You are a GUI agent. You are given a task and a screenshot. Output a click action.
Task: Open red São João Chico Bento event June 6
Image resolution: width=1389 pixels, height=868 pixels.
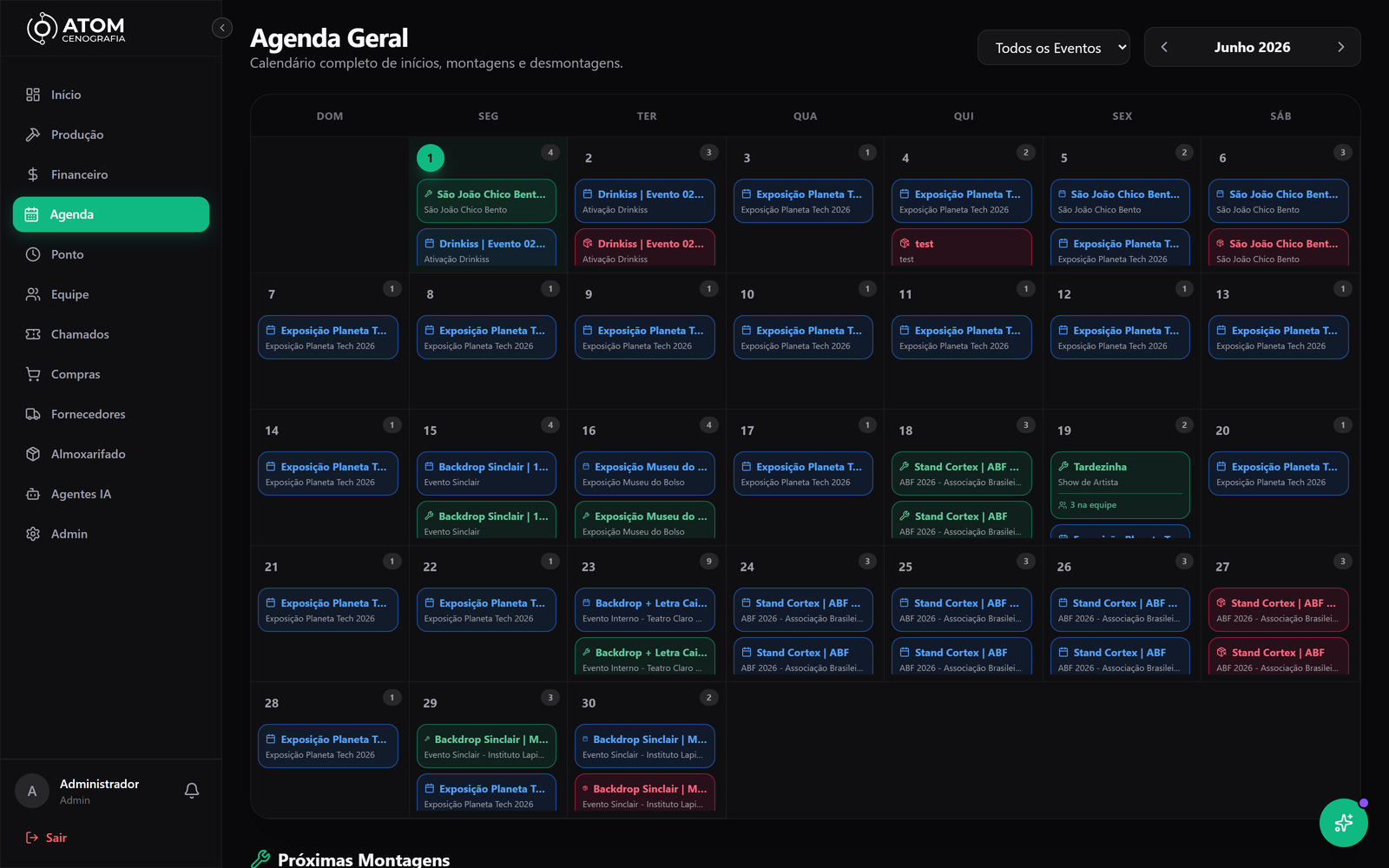coord(1279,249)
